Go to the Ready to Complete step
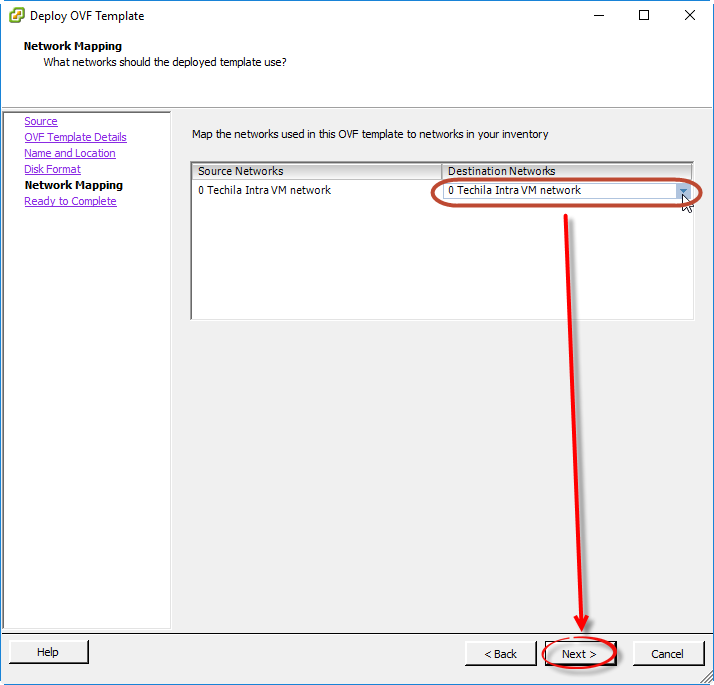714x685 pixels. pyautogui.click(x=70, y=201)
